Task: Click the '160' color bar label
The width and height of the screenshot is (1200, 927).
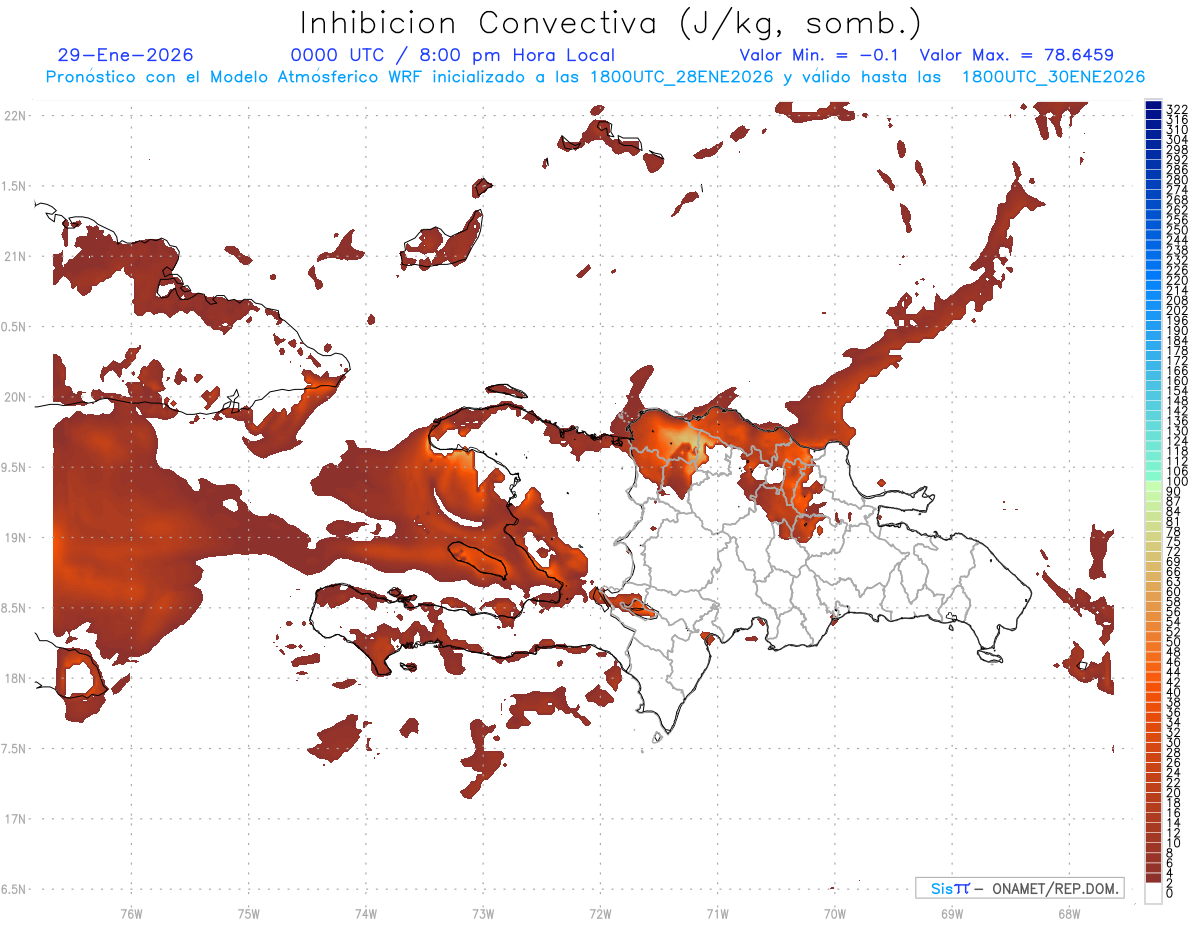Action: pyautogui.click(x=1177, y=381)
